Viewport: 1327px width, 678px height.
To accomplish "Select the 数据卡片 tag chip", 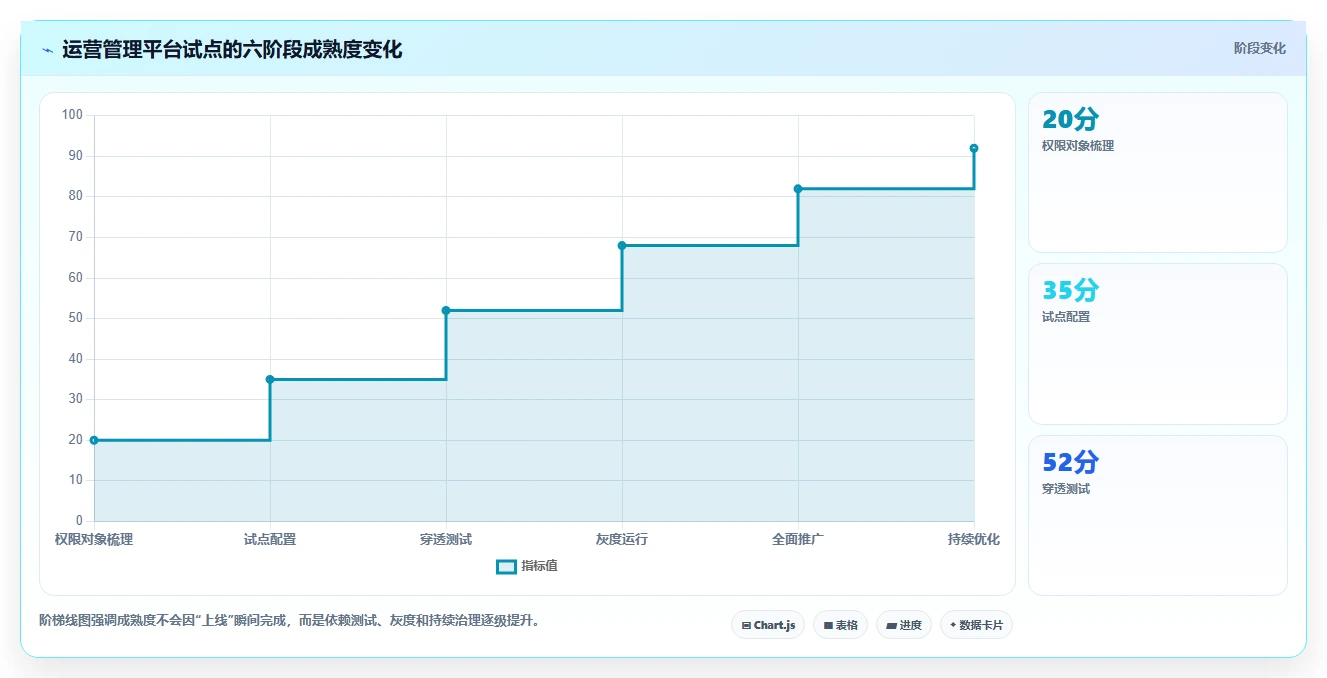I will coord(977,625).
